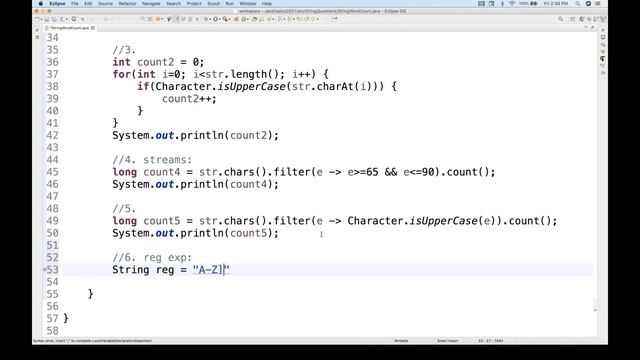
Task: Open the Window menu
Action: tap(248, 3)
